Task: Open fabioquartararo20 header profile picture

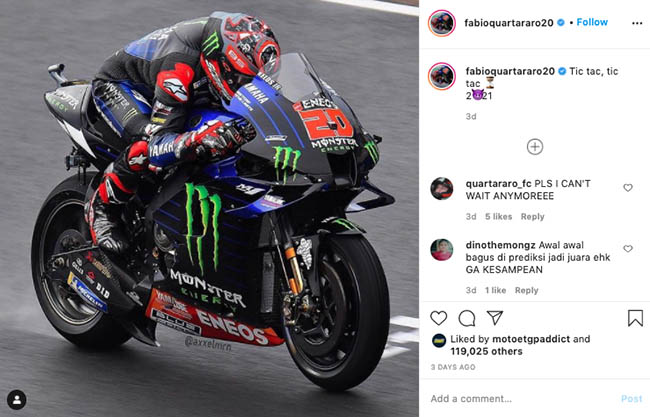Action: 441,23
